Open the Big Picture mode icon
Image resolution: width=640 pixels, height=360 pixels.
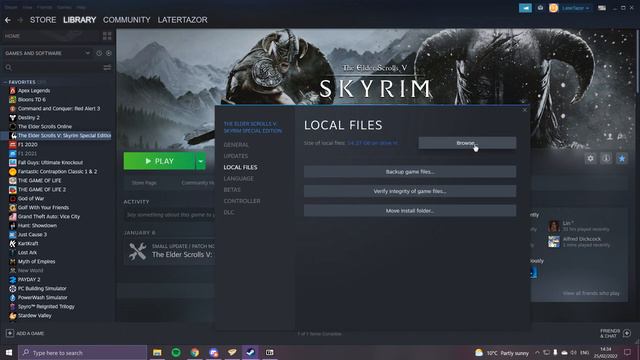tap(602, 8)
